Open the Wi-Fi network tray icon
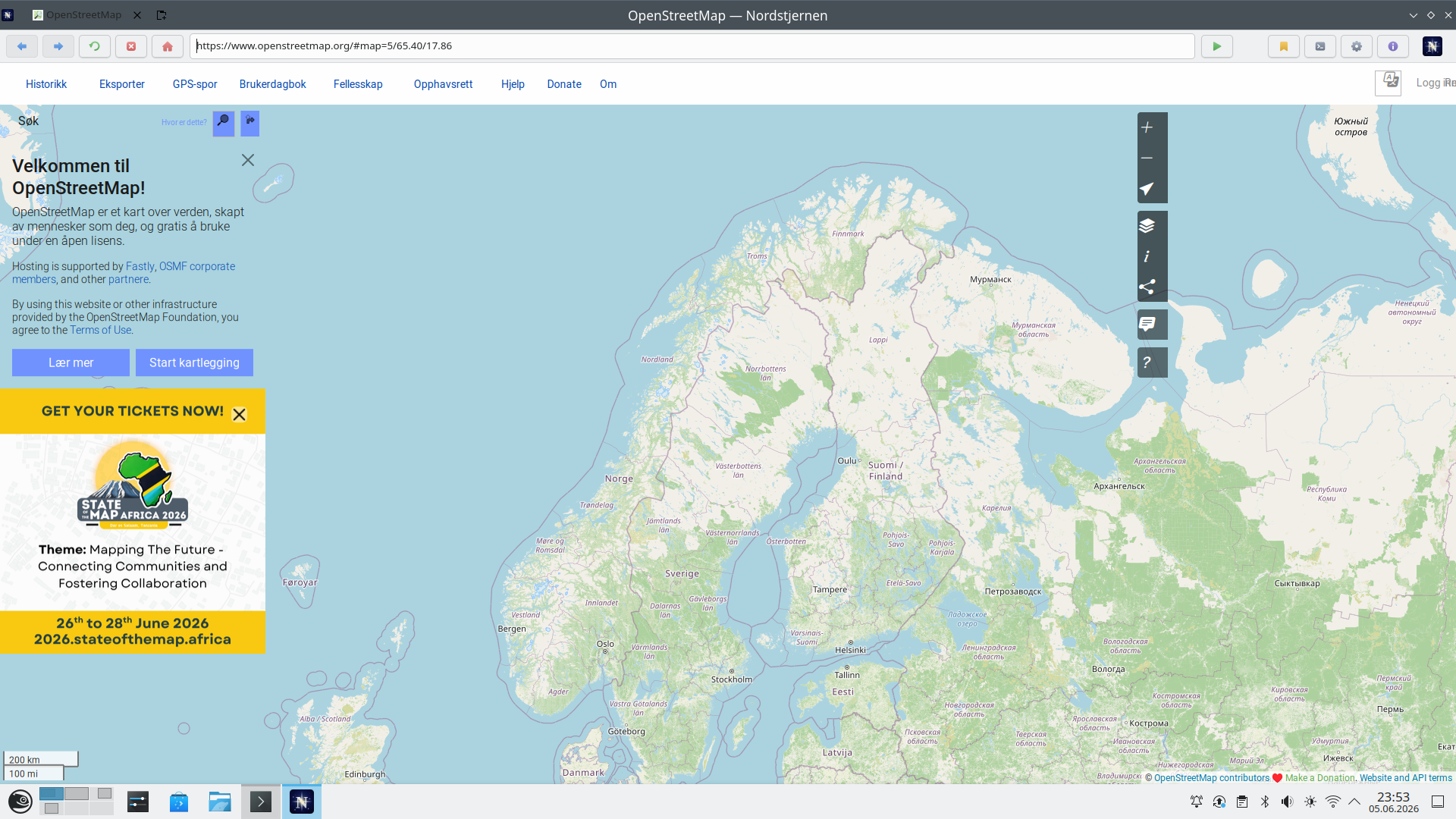This screenshot has width=1456, height=819. pos(1333,802)
